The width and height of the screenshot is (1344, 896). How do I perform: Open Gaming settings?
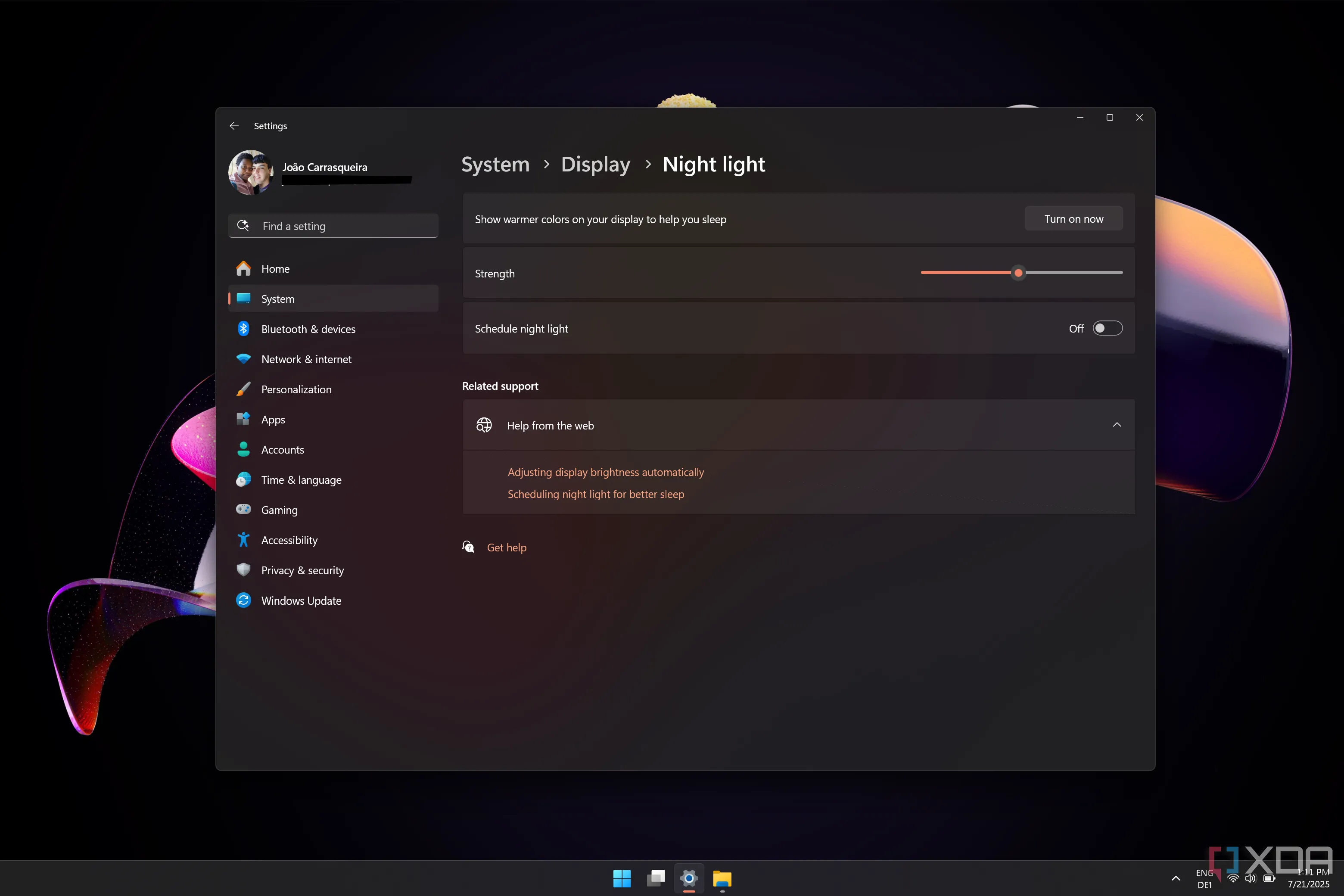pyautogui.click(x=279, y=510)
